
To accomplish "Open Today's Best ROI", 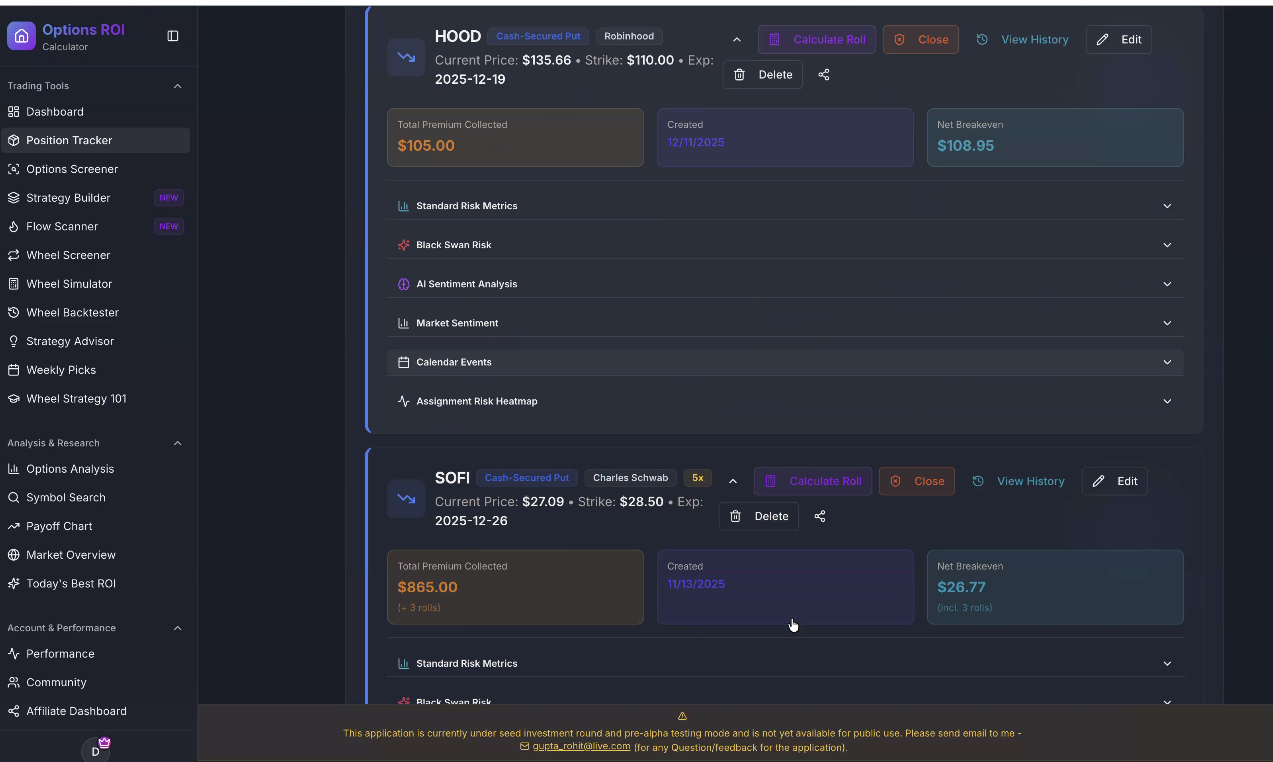I will coord(72,583).
